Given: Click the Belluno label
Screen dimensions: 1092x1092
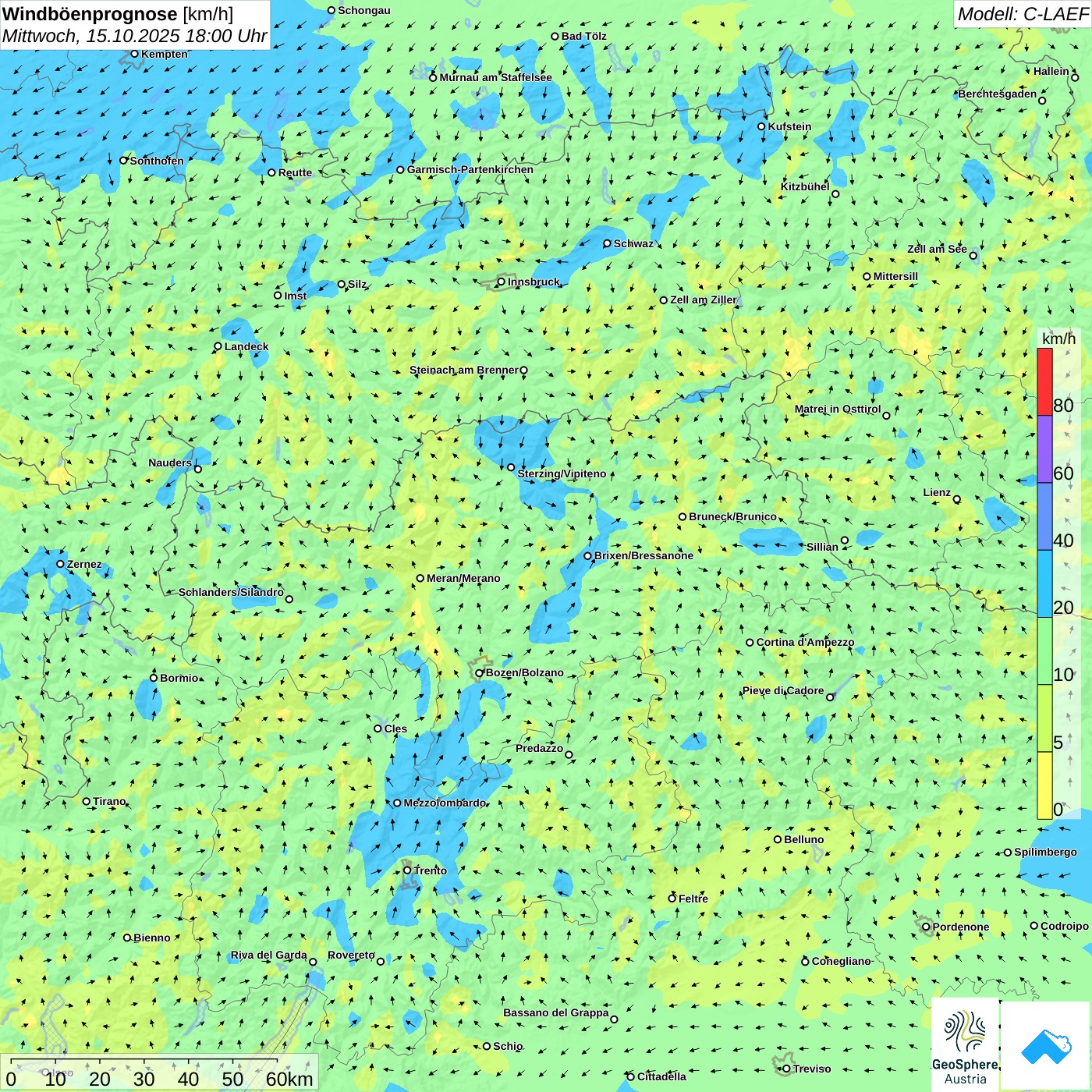Looking at the screenshot, I should (803, 839).
